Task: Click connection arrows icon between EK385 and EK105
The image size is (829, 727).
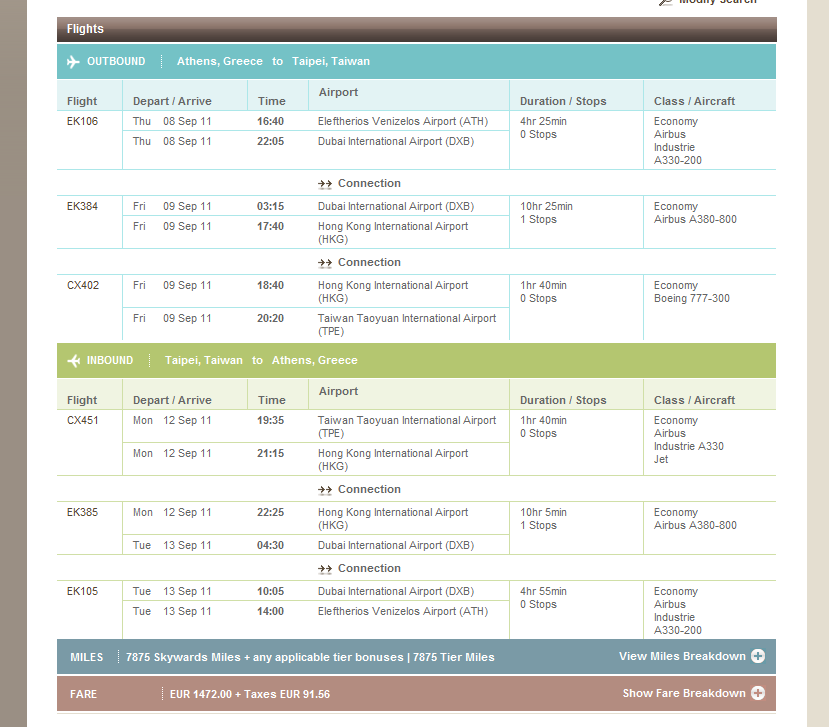Action: click(325, 569)
